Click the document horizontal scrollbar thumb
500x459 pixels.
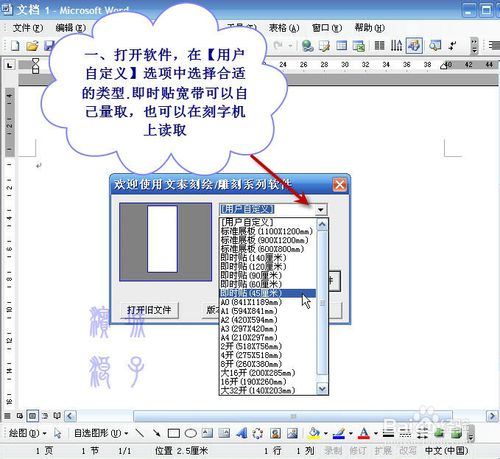(x=293, y=416)
